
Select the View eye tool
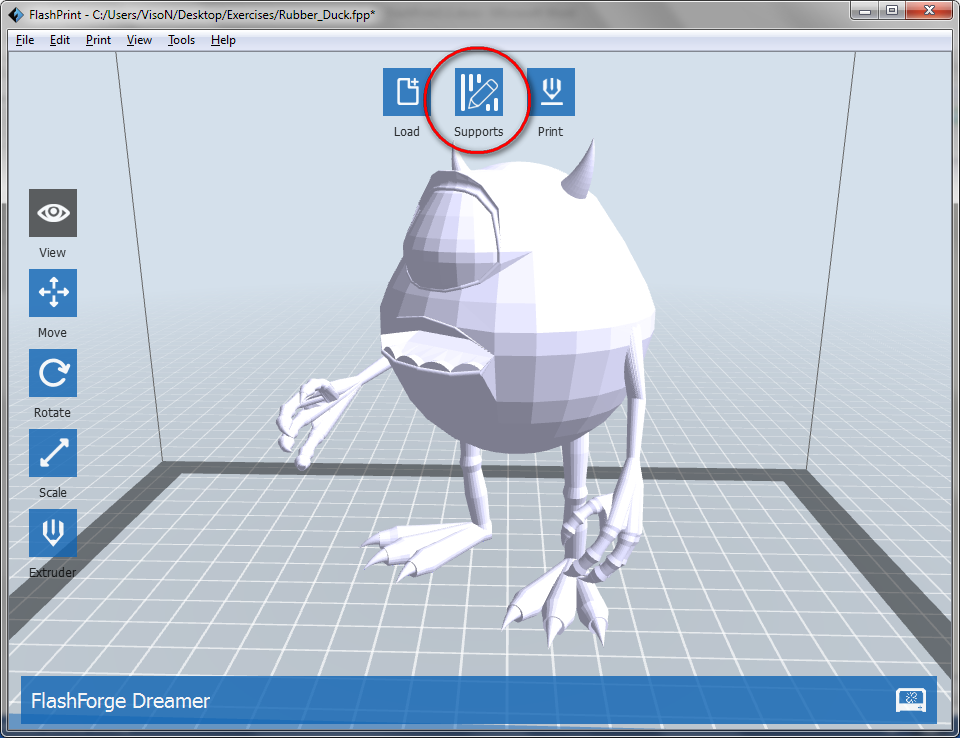(53, 213)
